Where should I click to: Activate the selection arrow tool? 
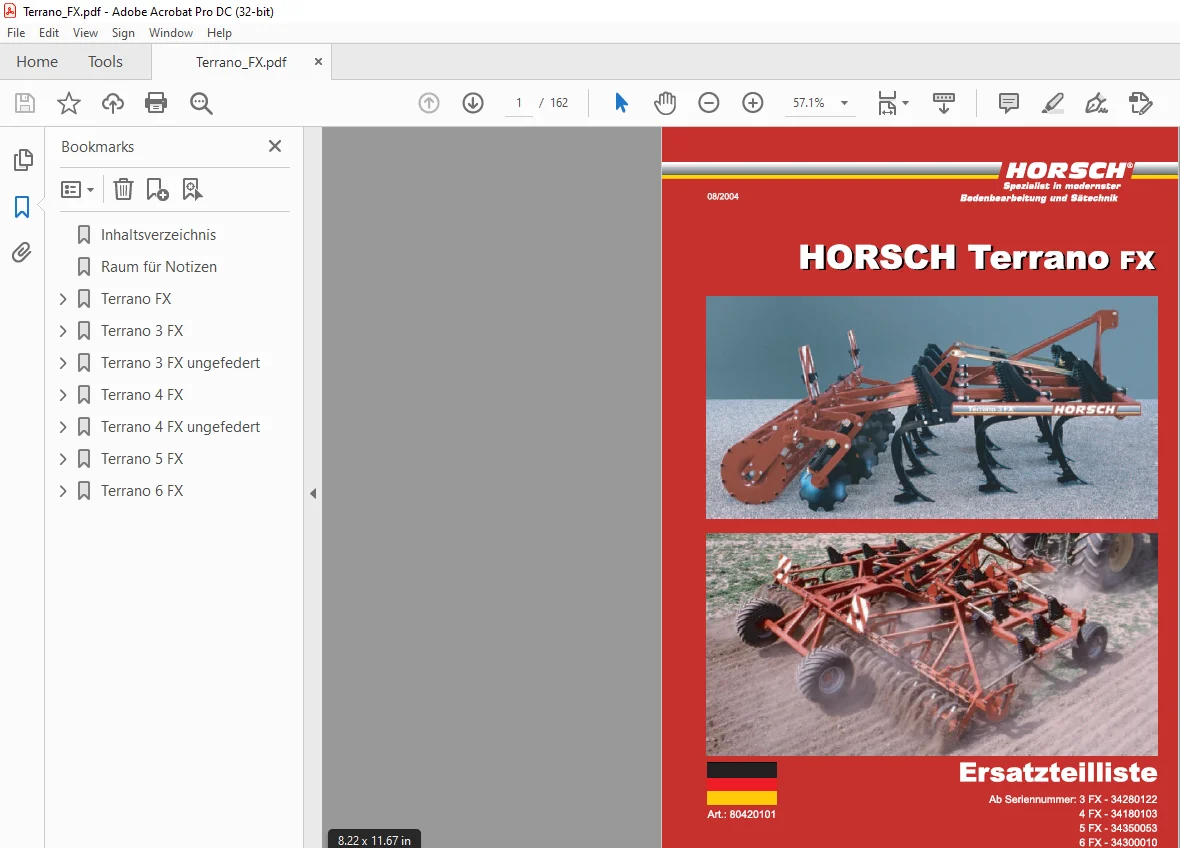(621, 103)
